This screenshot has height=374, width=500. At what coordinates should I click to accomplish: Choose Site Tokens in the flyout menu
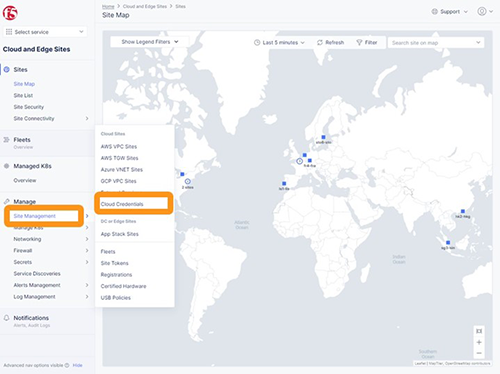click(x=114, y=263)
